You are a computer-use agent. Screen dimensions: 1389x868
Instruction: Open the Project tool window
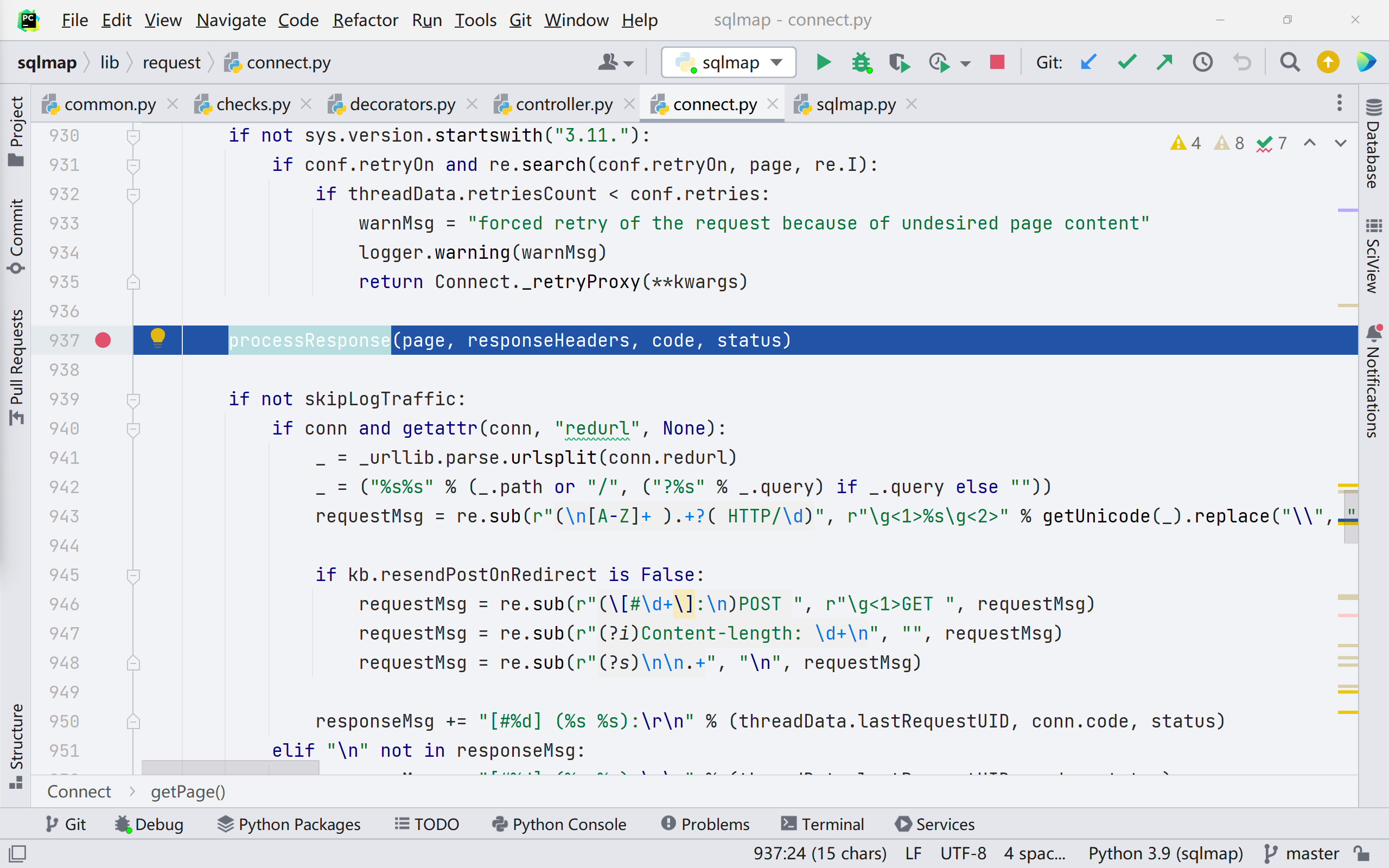tap(16, 131)
